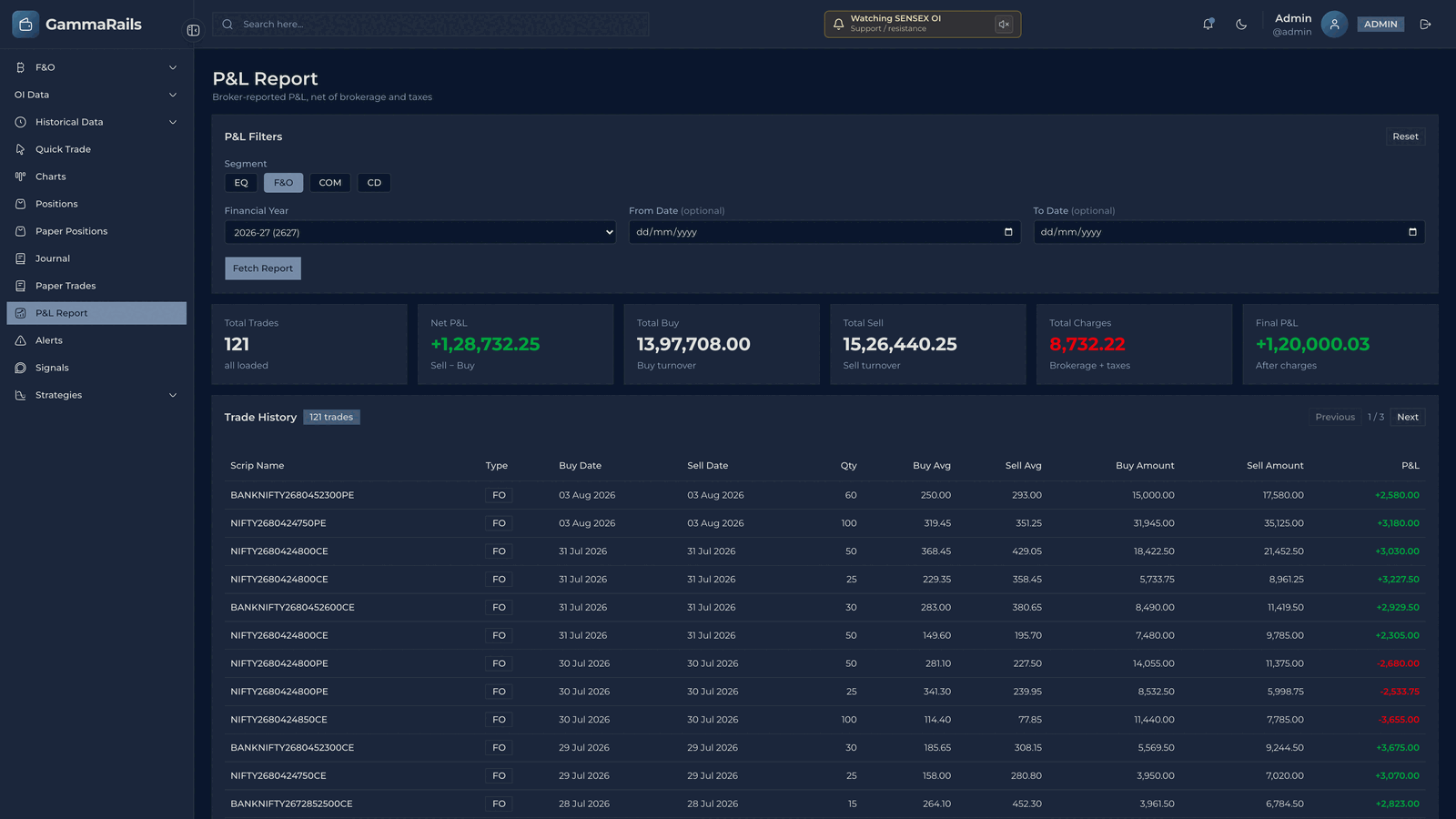This screenshot has height=819, width=1456.
Task: Expand the OI Data section chevron
Action: point(173,95)
